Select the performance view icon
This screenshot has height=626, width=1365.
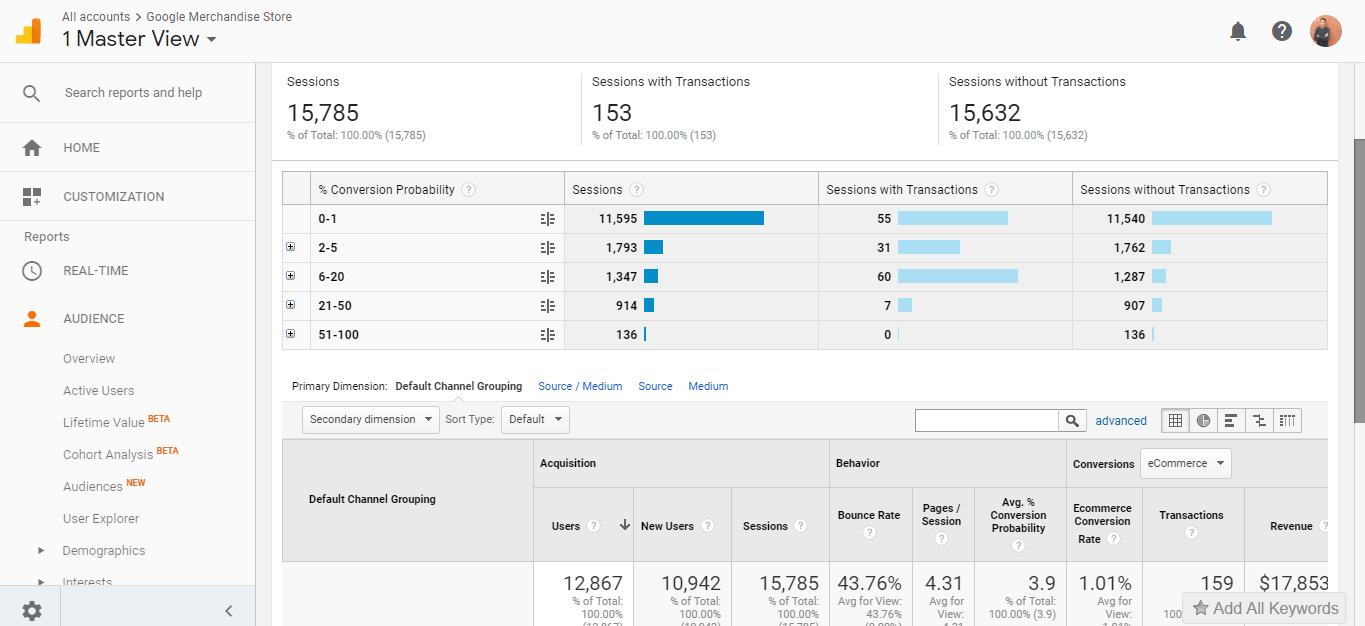pos(1231,420)
